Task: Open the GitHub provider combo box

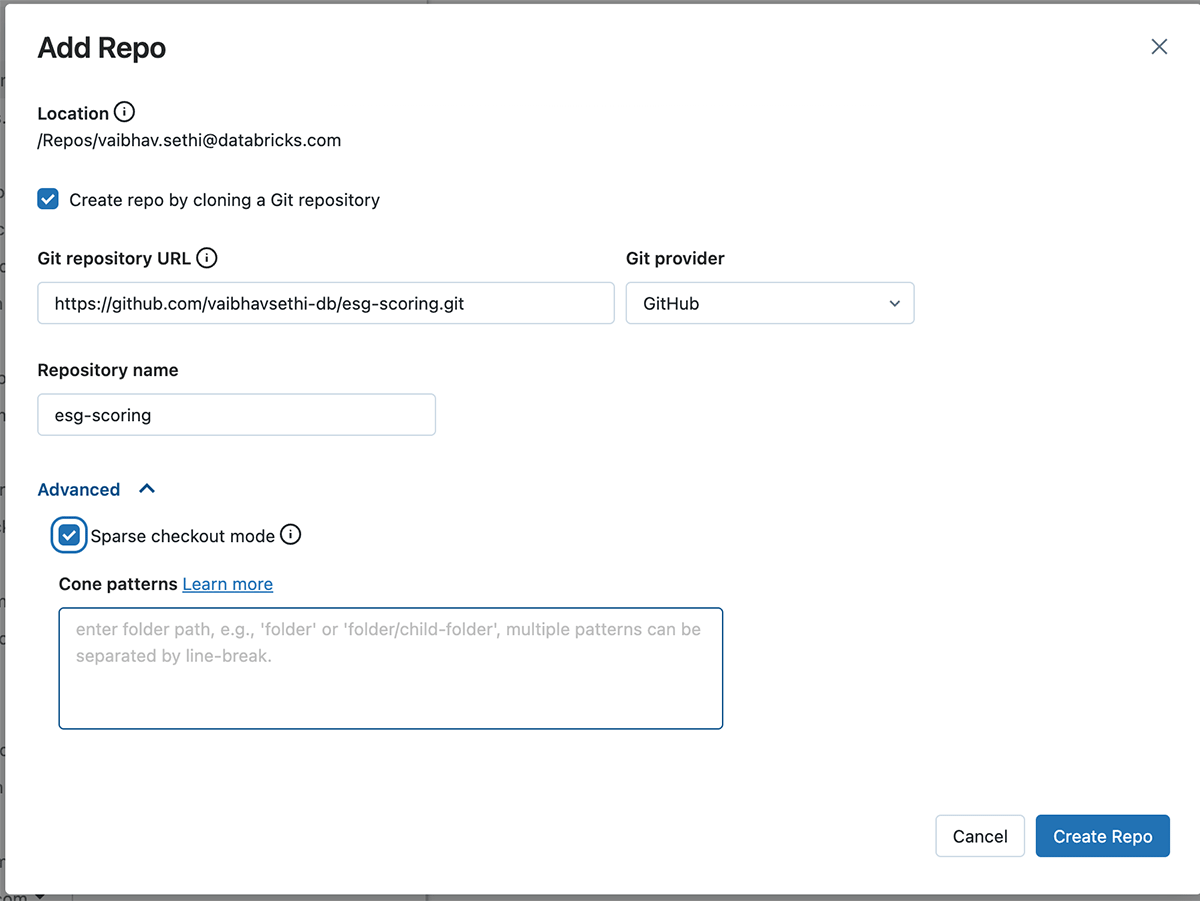Action: pyautogui.click(x=769, y=304)
